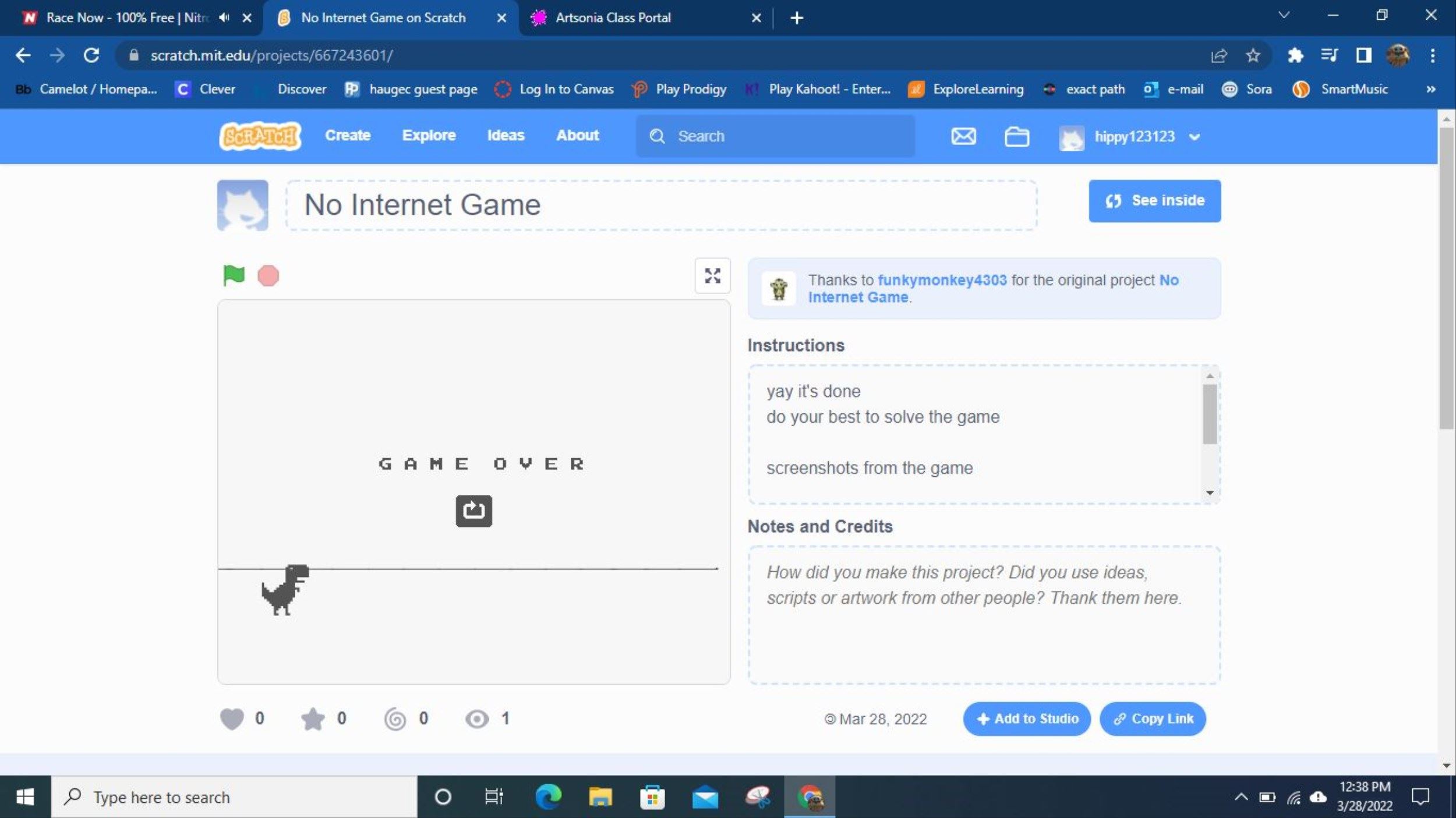The height and width of the screenshot is (818, 1456).
Task: Enter fullscreen mode for the project stage
Action: pos(712,275)
